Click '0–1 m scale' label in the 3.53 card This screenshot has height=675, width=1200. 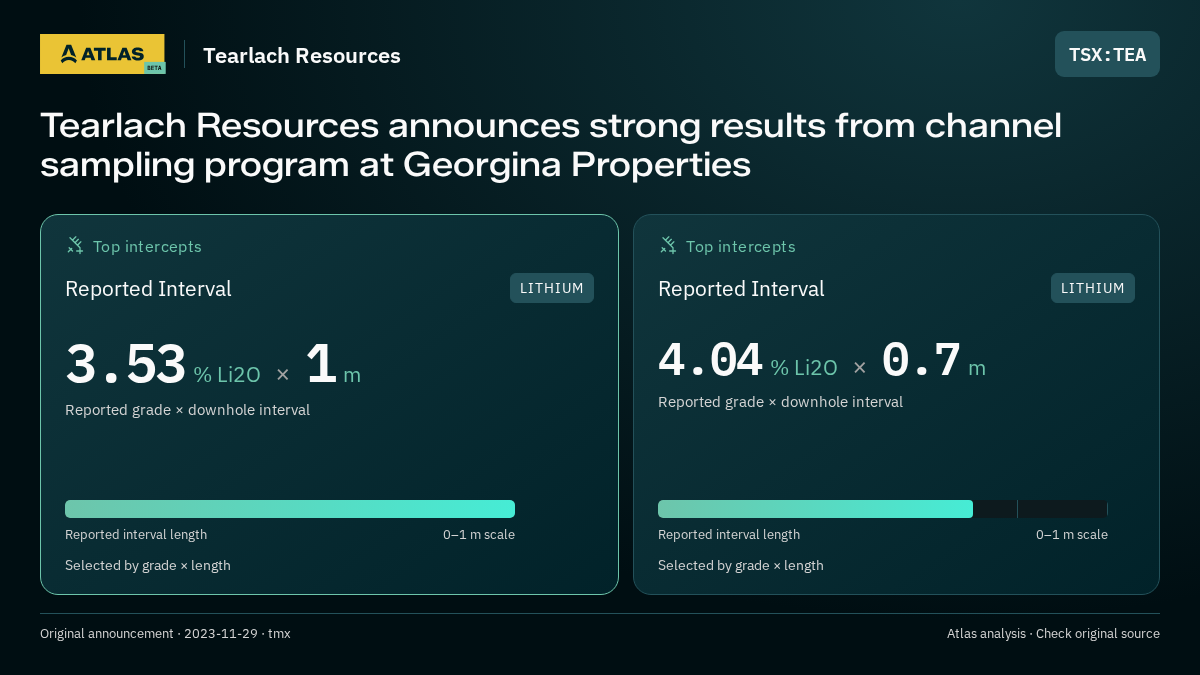pyautogui.click(x=479, y=535)
